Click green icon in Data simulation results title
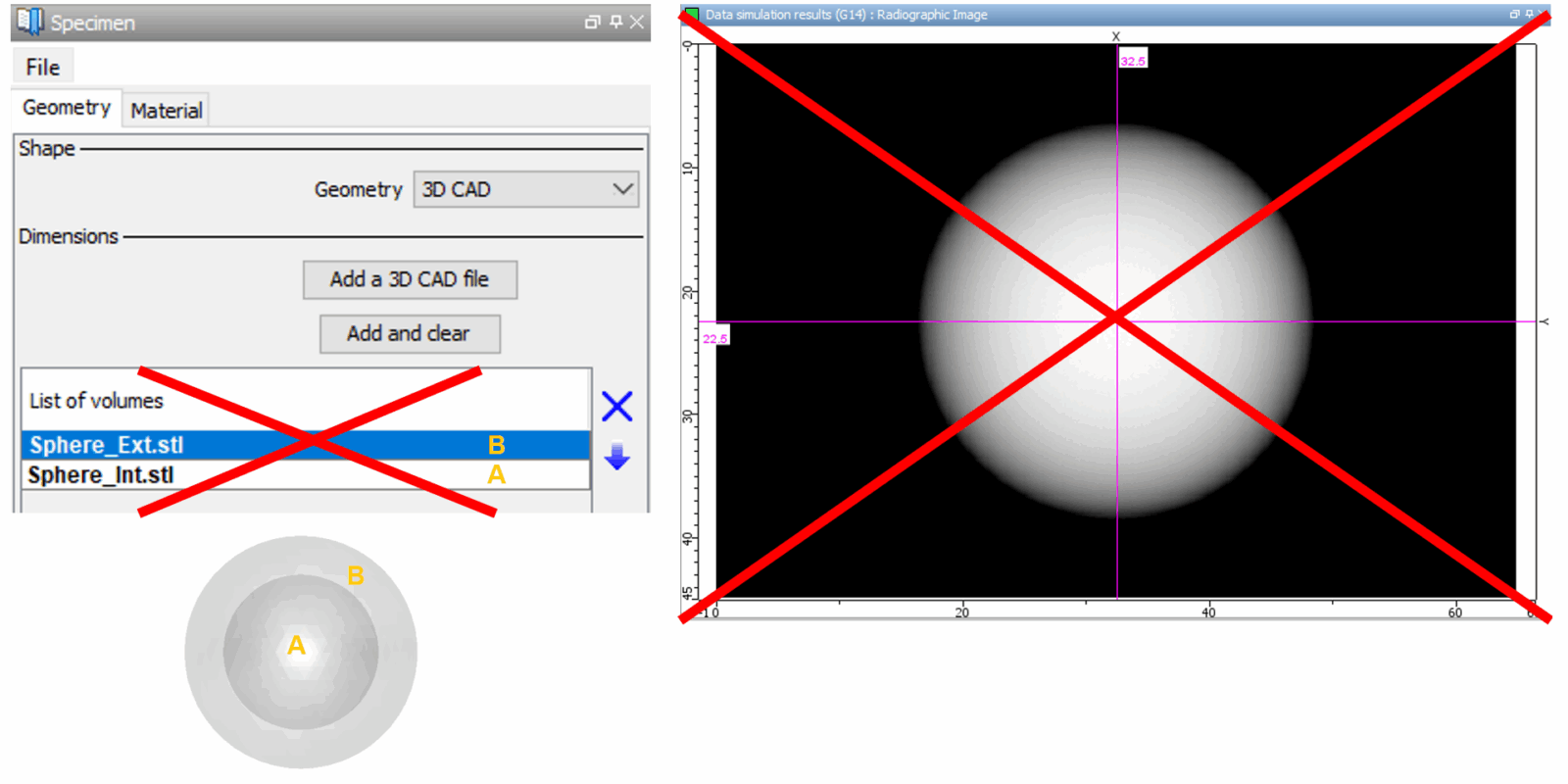The image size is (1568, 784). pos(692,15)
